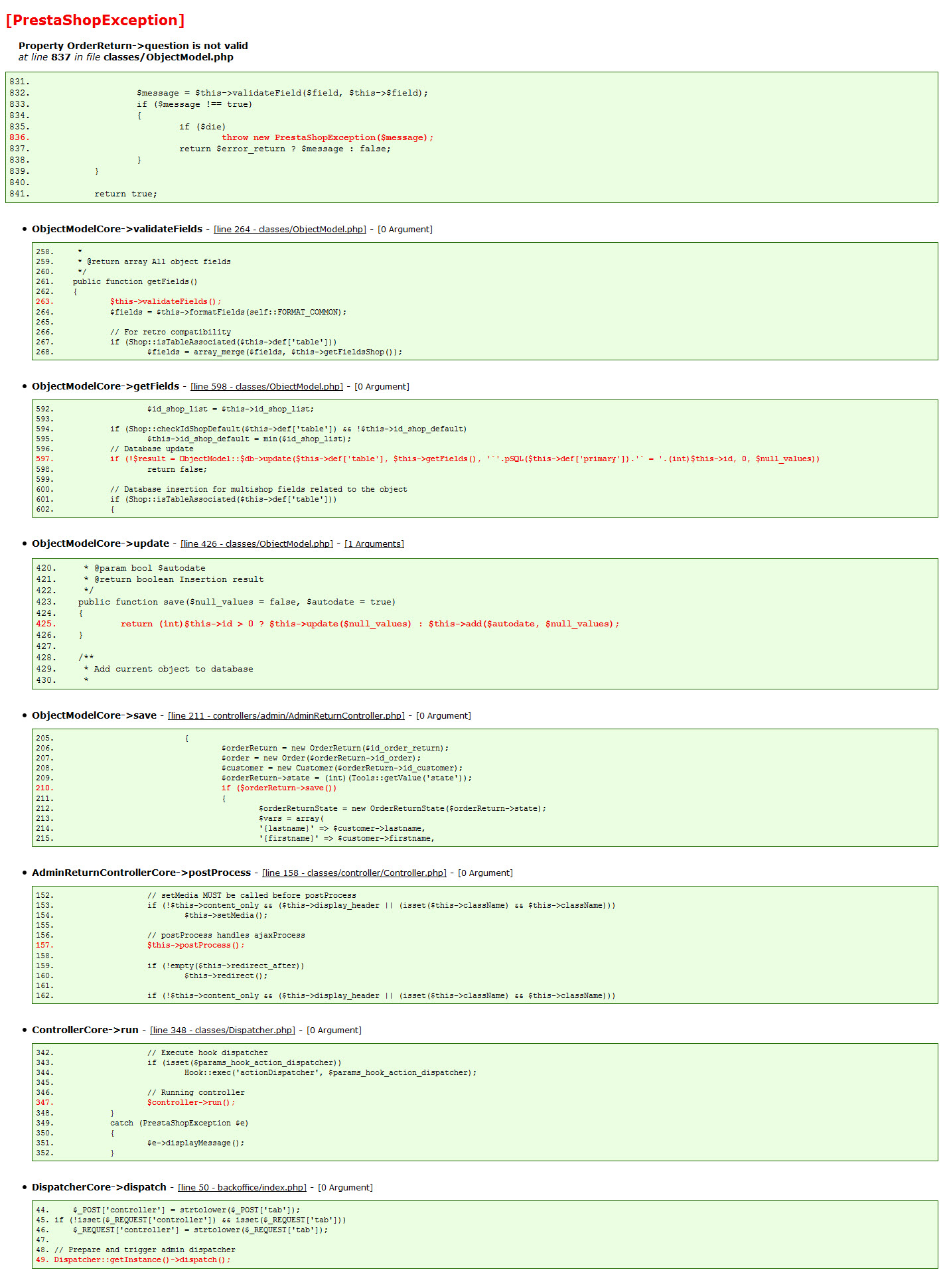Screen dimensions: 945x1288
Task: Click the '$e->displayMessage();' line
Action: click(x=196, y=1143)
